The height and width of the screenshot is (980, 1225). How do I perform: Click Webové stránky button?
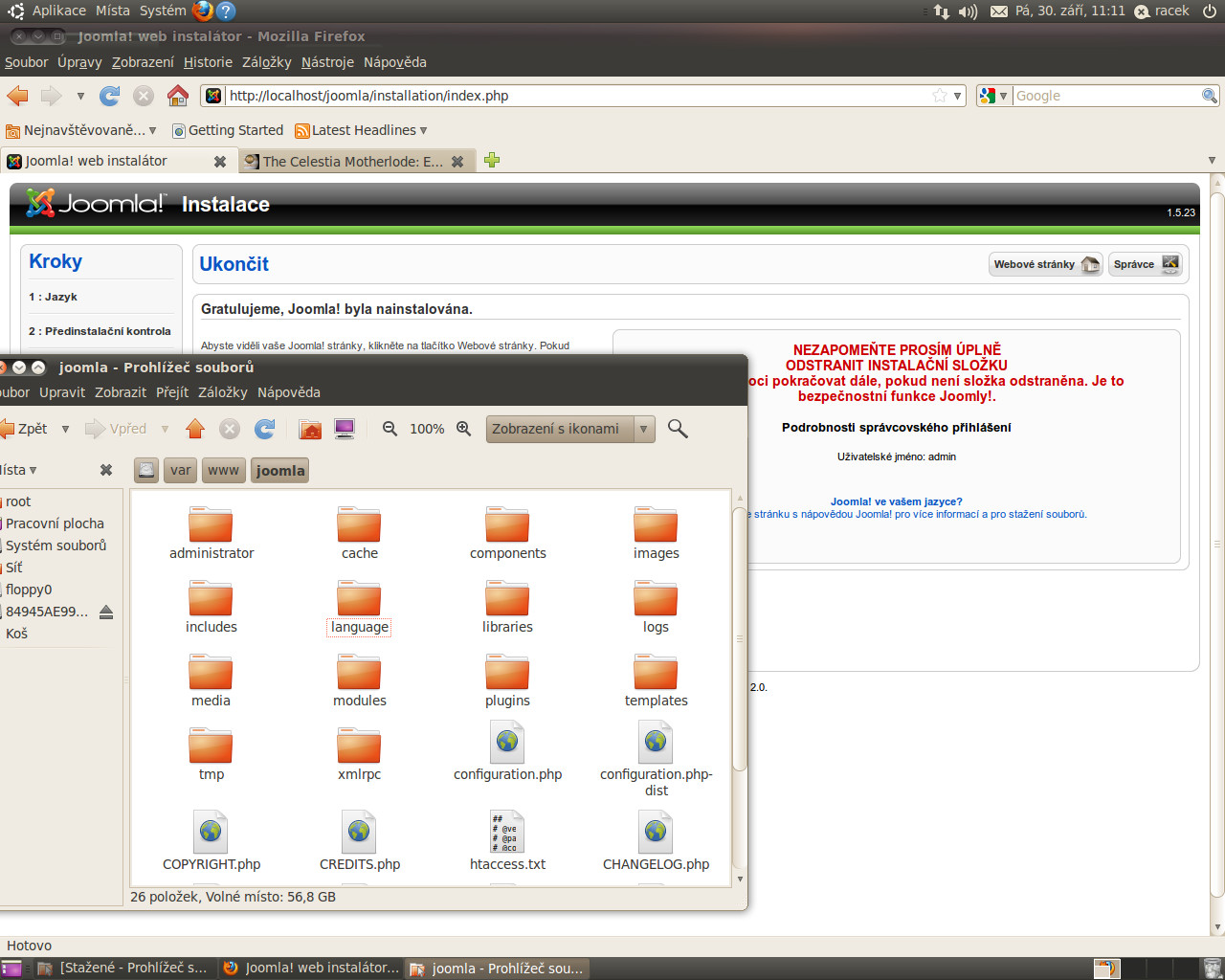[x=1046, y=264]
